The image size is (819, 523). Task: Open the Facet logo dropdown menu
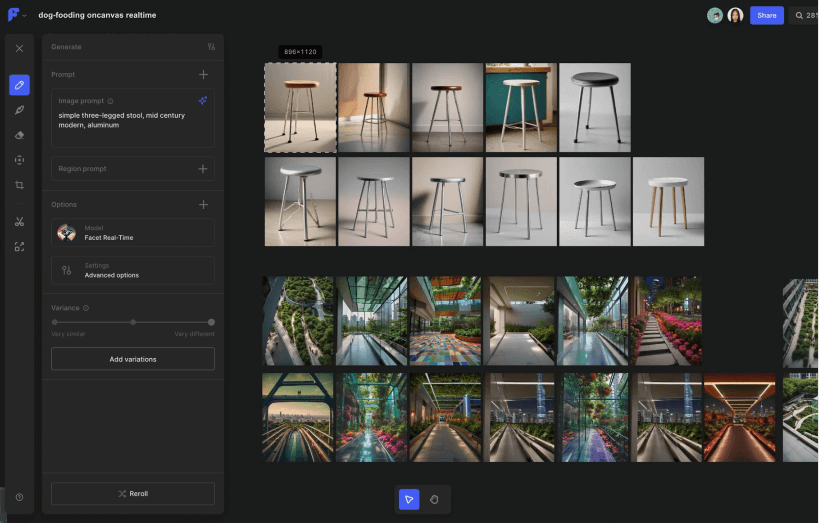click(x=17, y=15)
